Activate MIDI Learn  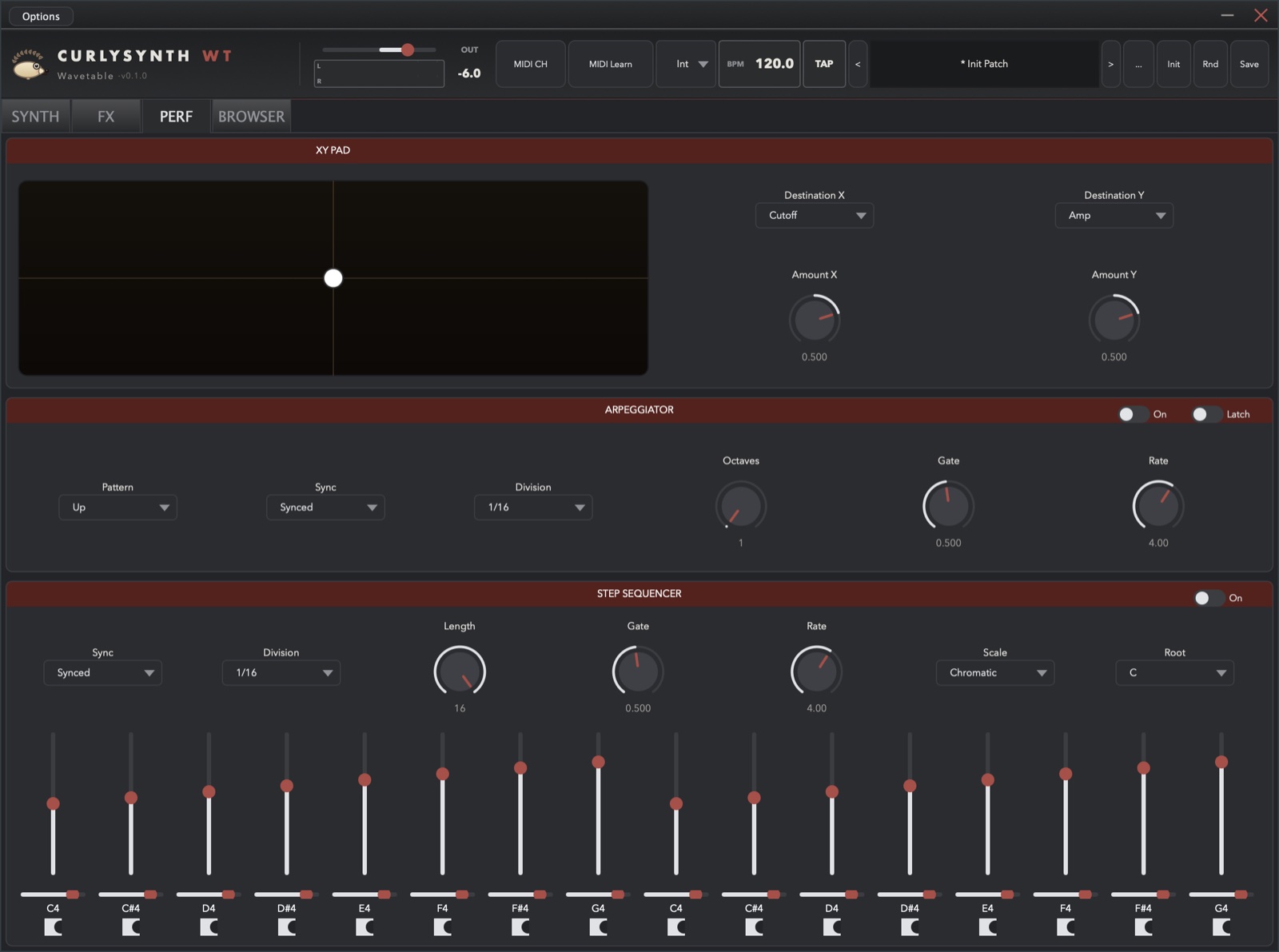[611, 64]
